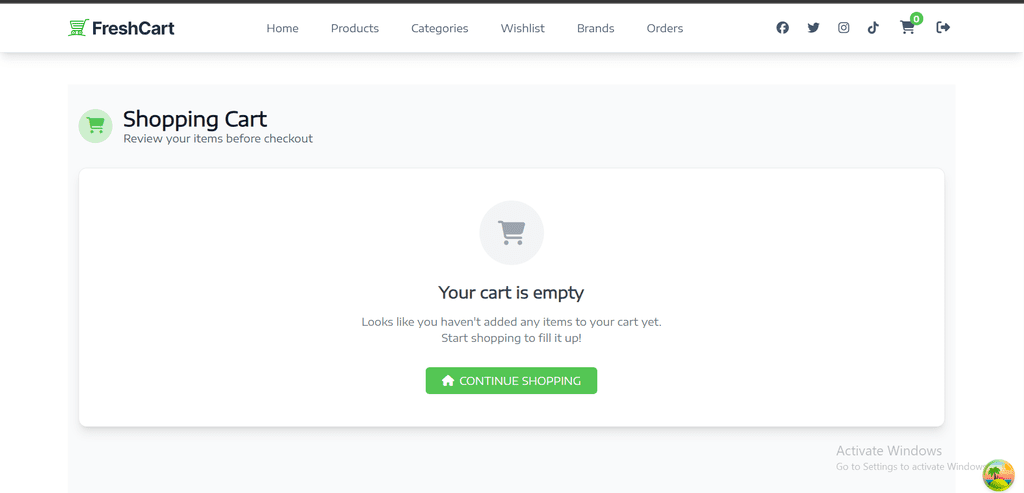Click the Shopping Cart page heading
This screenshot has height=493, width=1024.
click(x=195, y=120)
